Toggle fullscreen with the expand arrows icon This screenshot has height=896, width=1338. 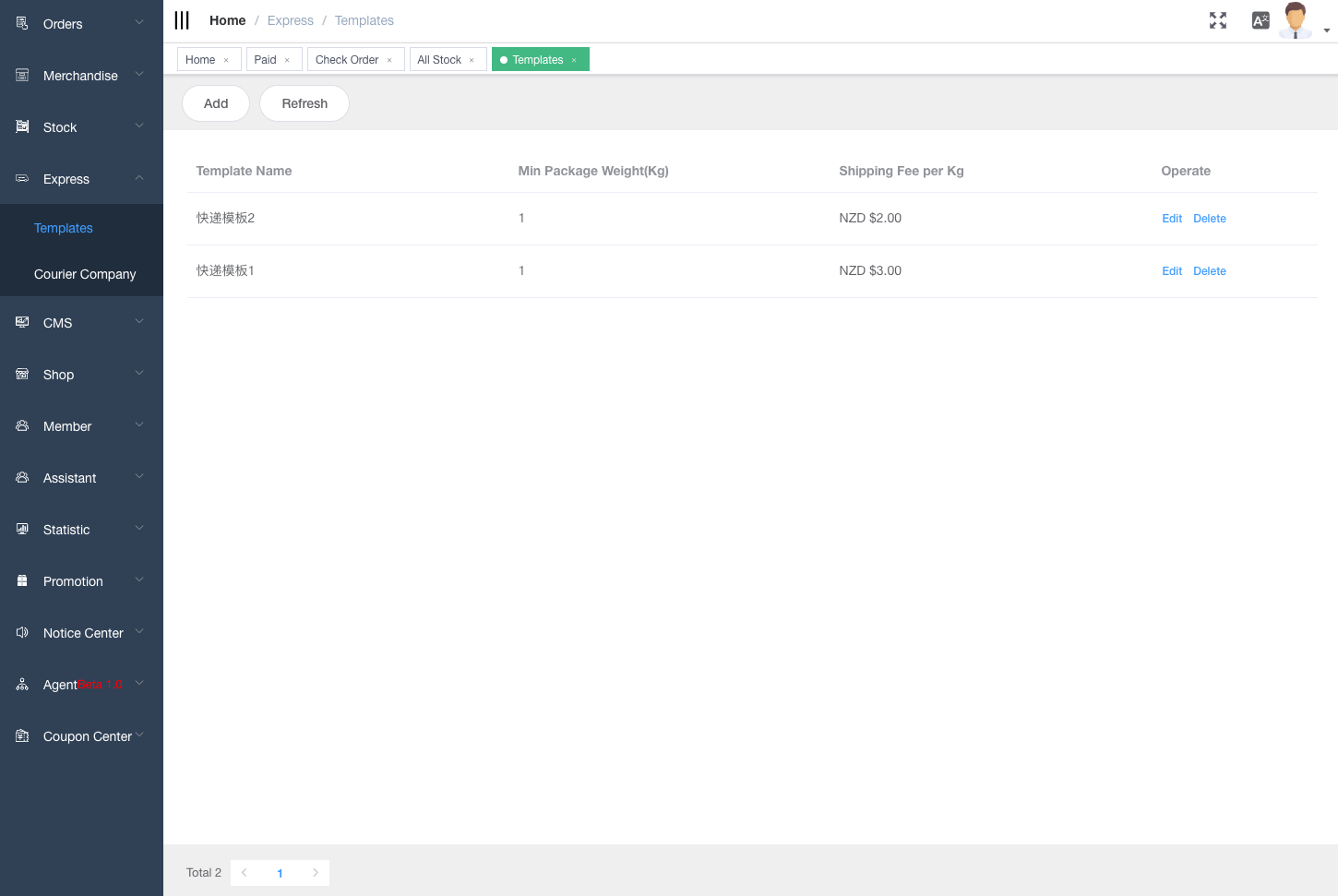(x=1218, y=19)
